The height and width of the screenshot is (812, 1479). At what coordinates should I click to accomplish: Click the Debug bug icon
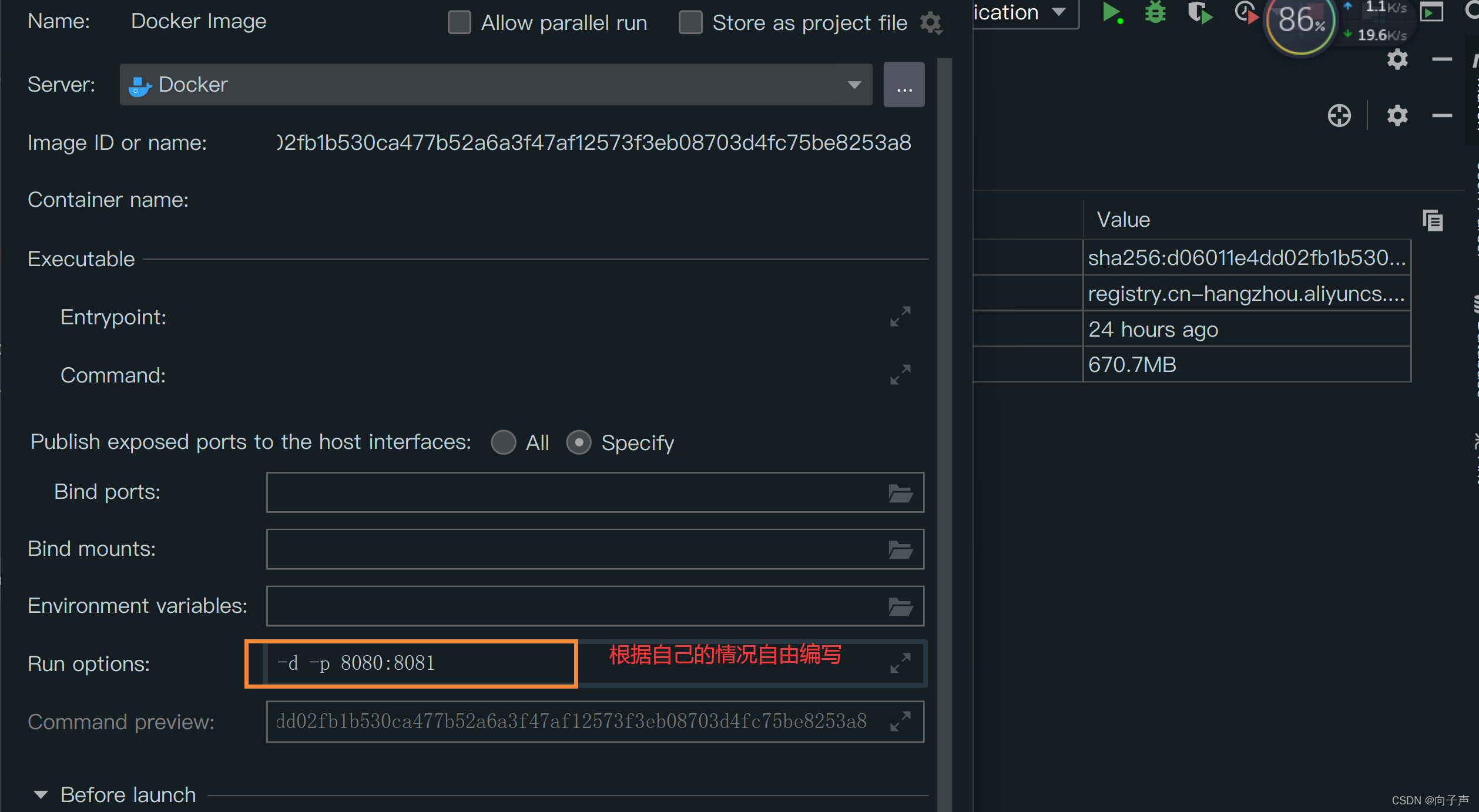pyautogui.click(x=1155, y=12)
